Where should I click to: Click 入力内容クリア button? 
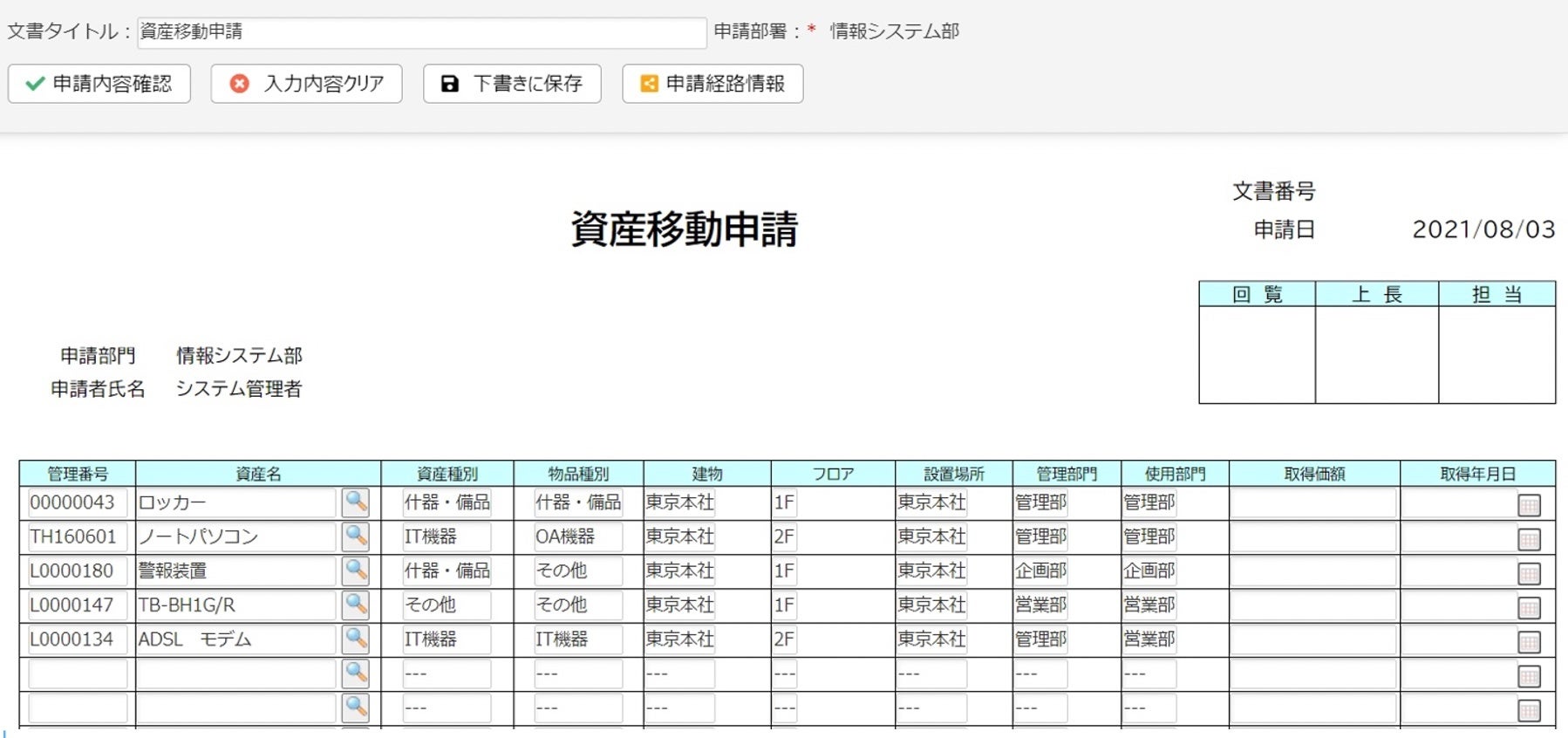306,84
